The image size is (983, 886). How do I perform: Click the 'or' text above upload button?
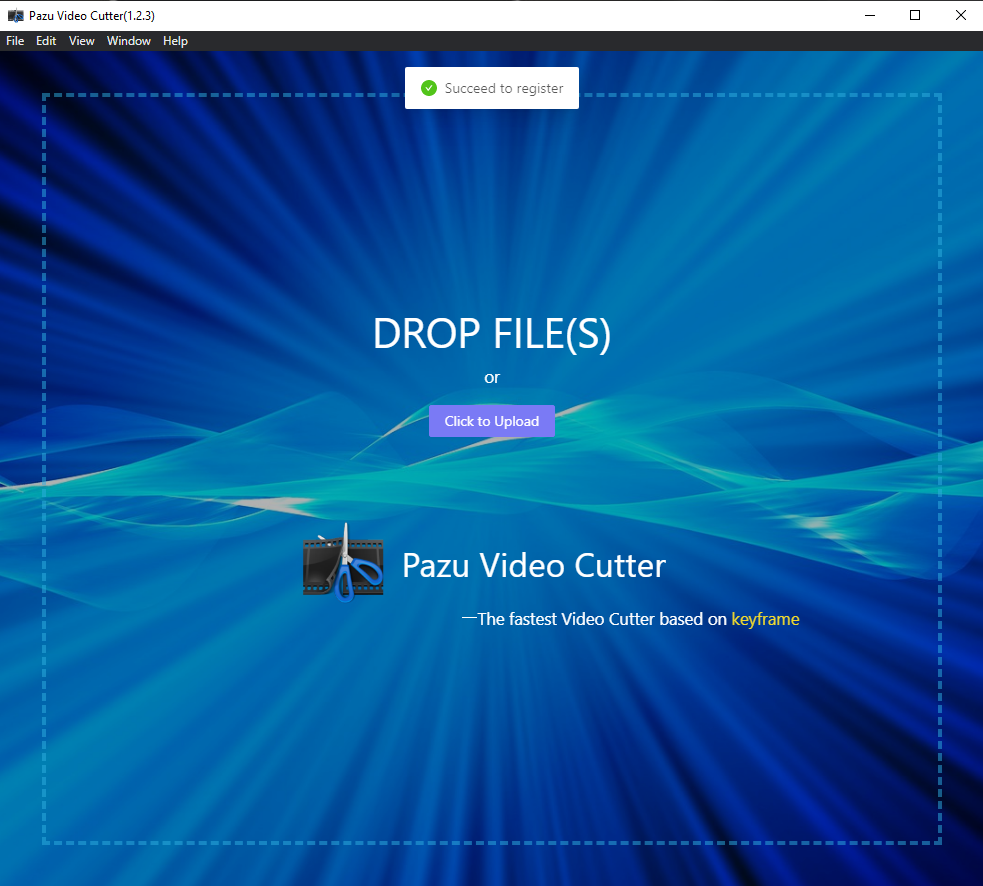point(491,378)
